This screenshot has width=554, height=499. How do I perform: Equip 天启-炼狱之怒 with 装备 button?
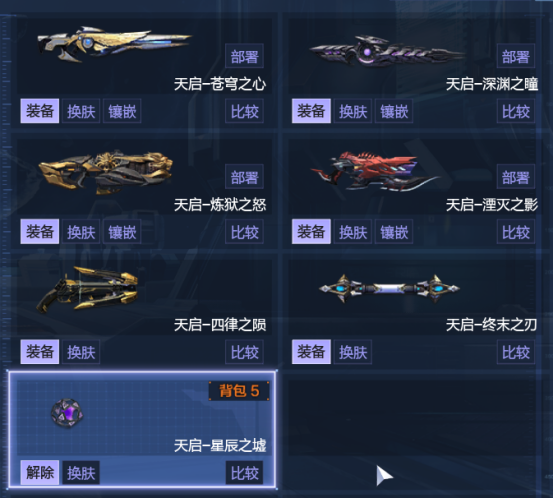coord(40,231)
